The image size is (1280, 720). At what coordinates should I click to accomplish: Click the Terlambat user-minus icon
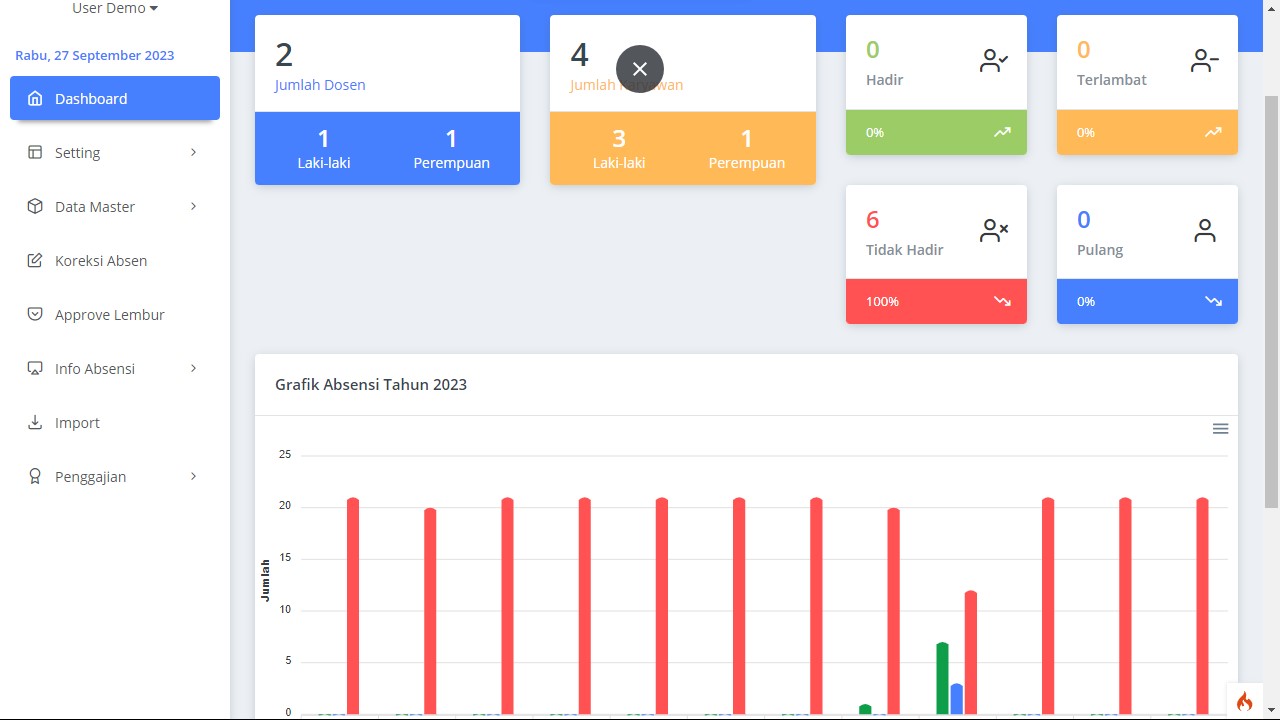[1205, 62]
